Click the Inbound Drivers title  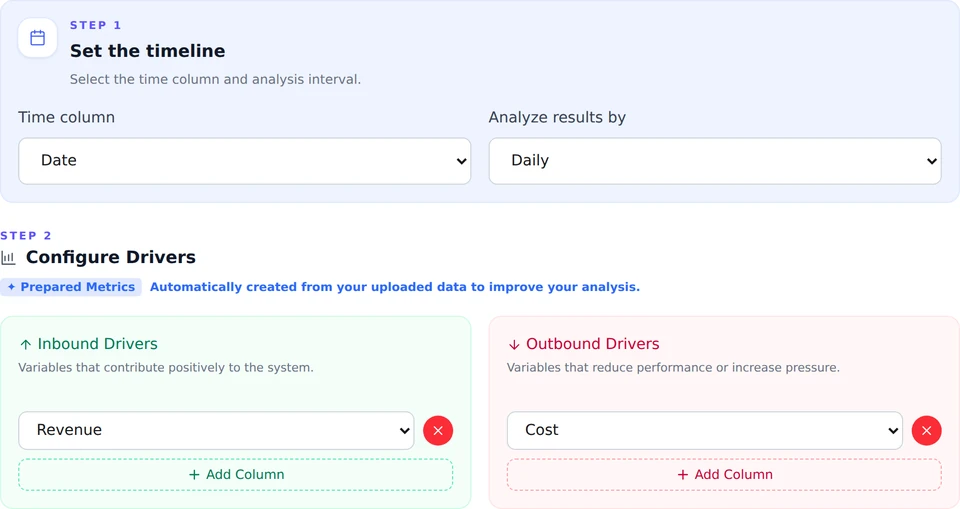click(x=97, y=344)
